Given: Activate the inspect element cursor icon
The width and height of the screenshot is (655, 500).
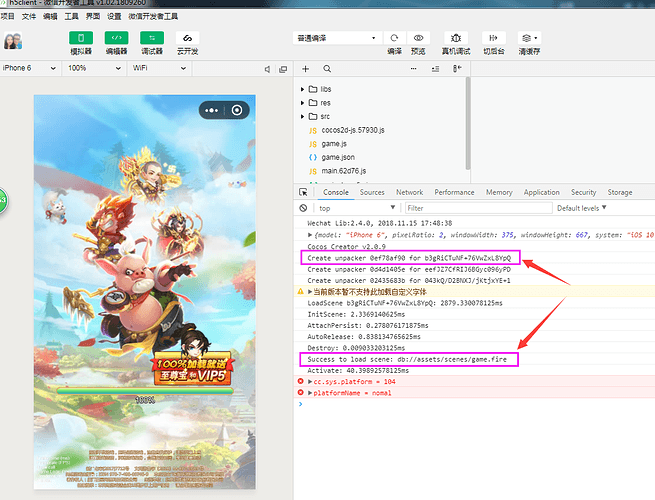Looking at the screenshot, I should coord(303,192).
